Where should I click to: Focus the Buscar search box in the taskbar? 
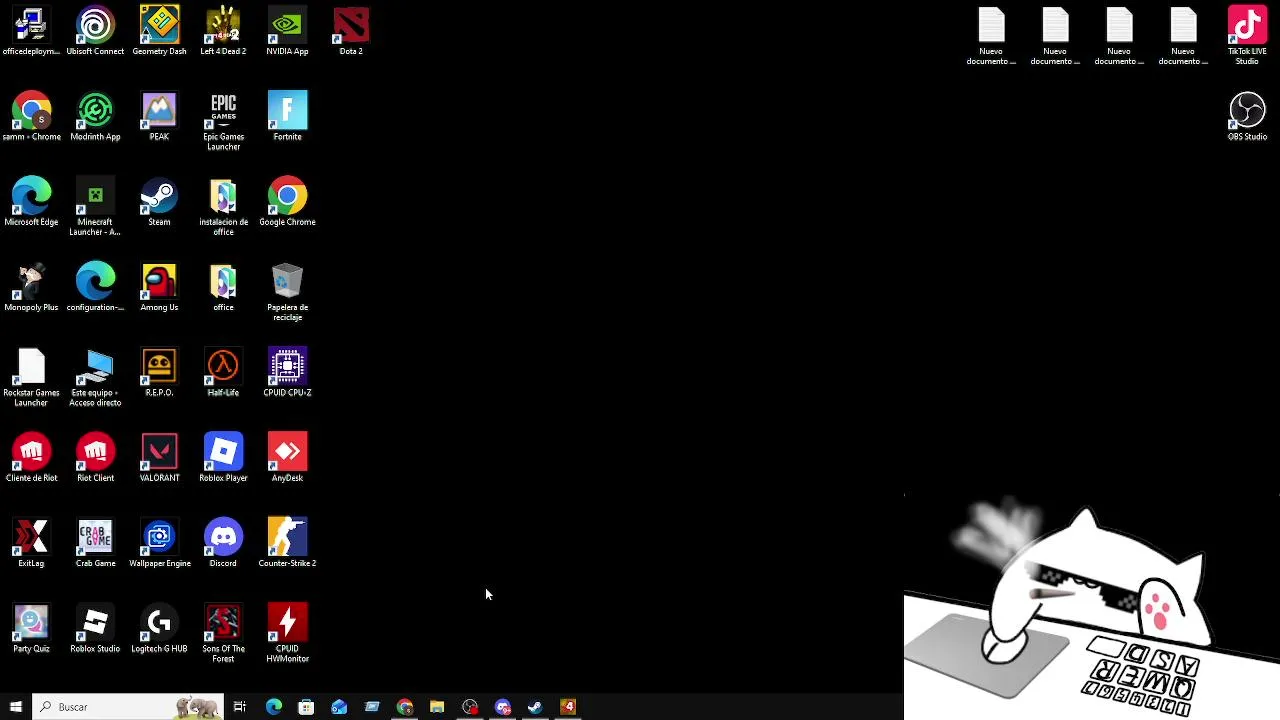(x=128, y=707)
